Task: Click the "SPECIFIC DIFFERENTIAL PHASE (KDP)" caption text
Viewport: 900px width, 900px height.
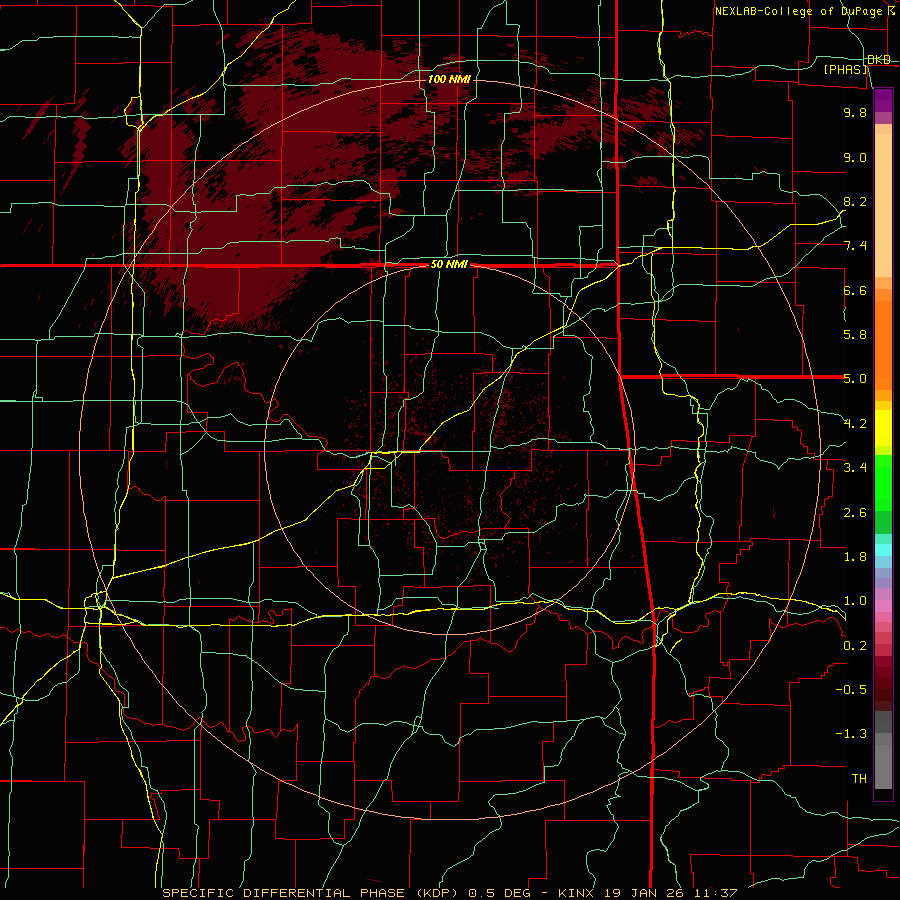Action: (x=313, y=893)
